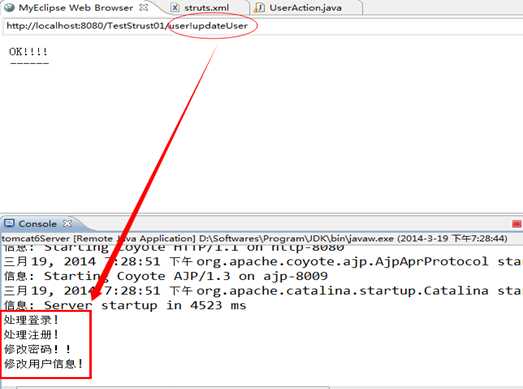Click the red terminate button in Console
The image size is (523, 389).
(x=516, y=224)
